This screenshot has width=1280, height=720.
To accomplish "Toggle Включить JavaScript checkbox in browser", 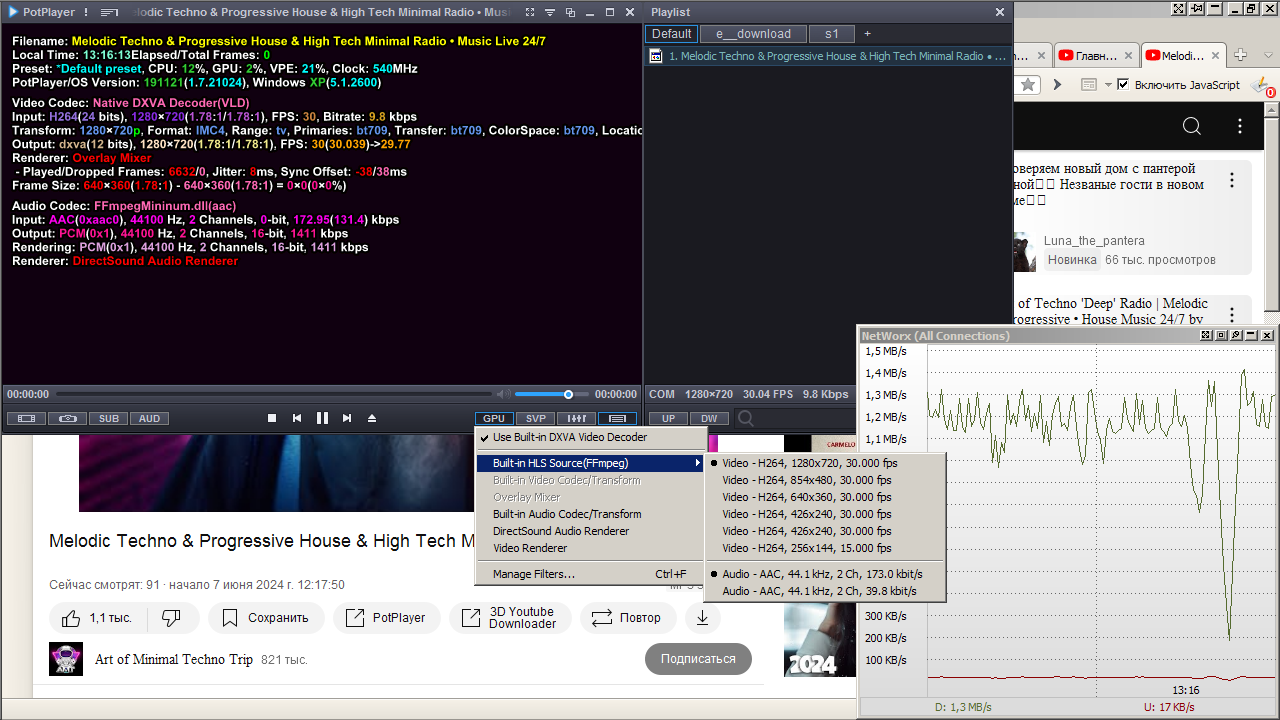I will coord(1123,85).
